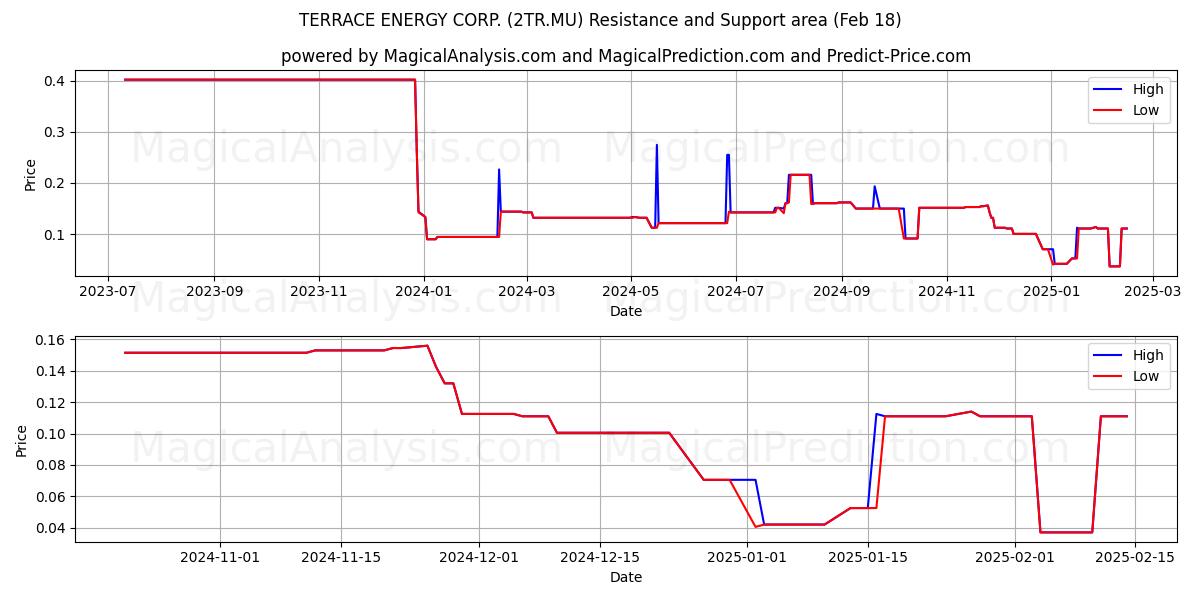Click the upper chart's 'Date' axis label
The image size is (1200, 600).
point(626,311)
